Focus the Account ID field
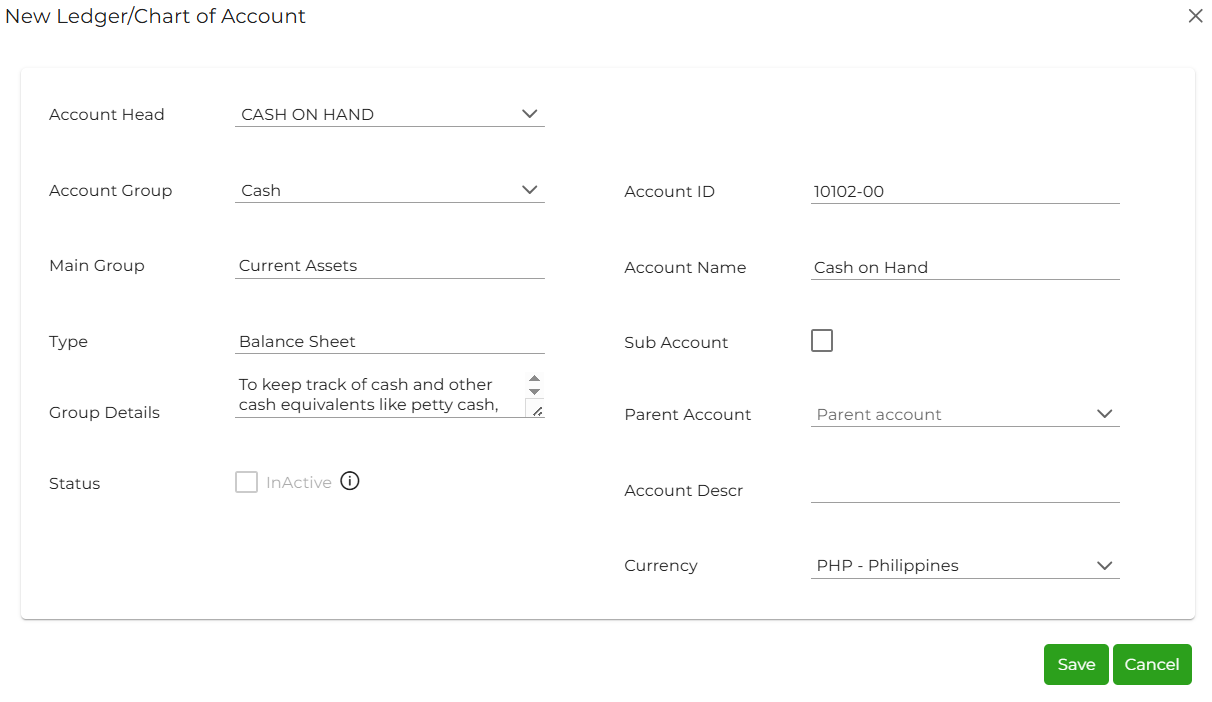1212x702 pixels. click(x=964, y=191)
